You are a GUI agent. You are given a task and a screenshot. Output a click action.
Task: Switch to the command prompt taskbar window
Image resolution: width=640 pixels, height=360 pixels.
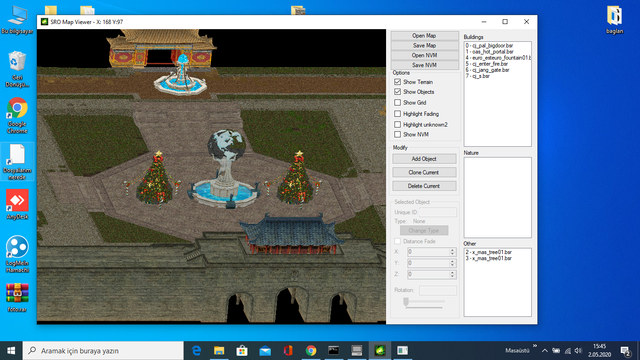[x=333, y=351]
